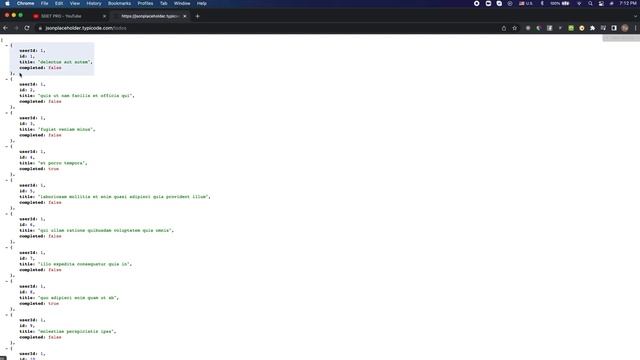Open the Tab menu
The width and height of the screenshot is (640, 360).
(x=164, y=3)
